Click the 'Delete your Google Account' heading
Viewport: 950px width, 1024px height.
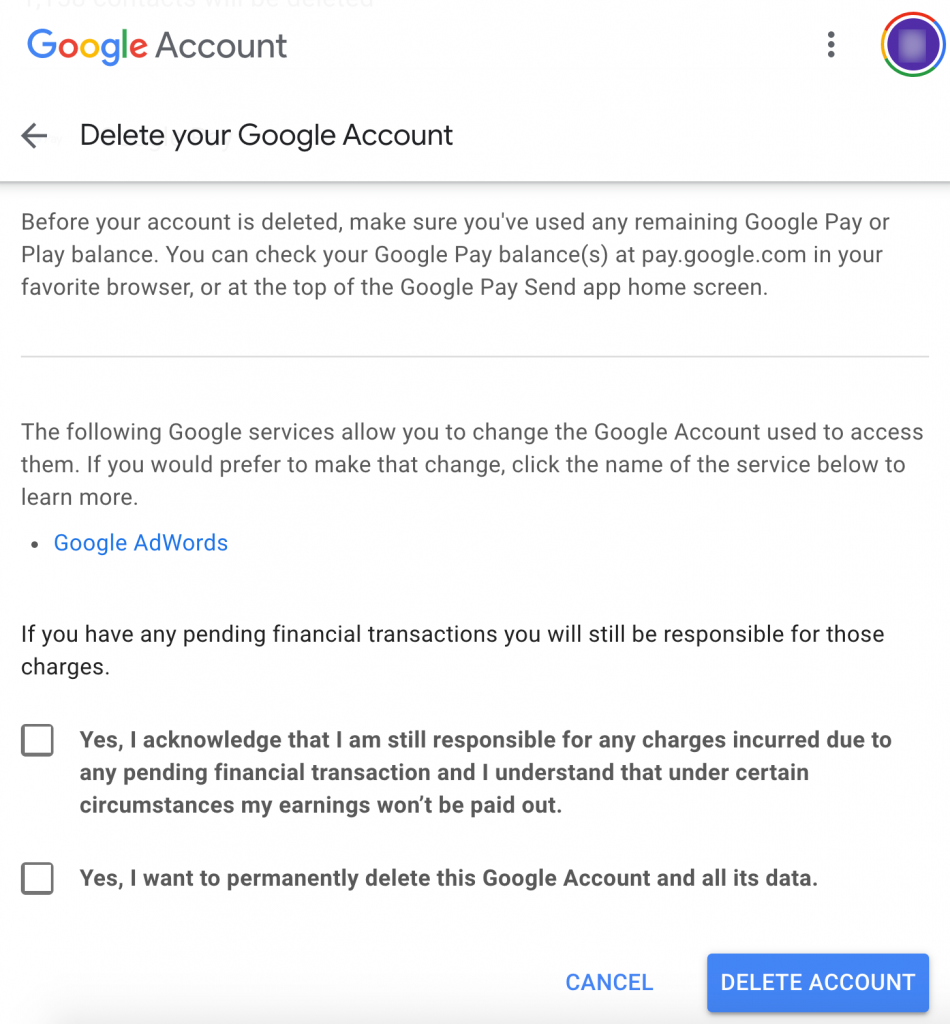pos(266,135)
